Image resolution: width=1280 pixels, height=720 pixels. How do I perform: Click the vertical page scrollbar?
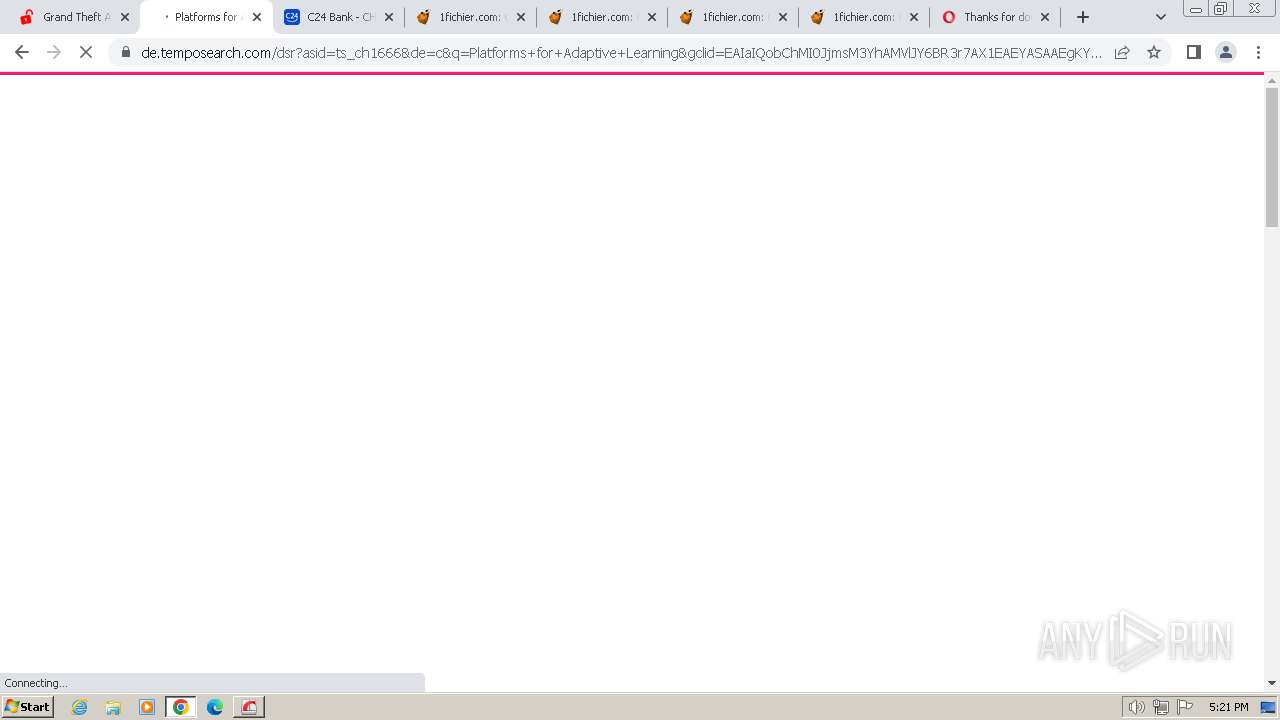click(1272, 157)
